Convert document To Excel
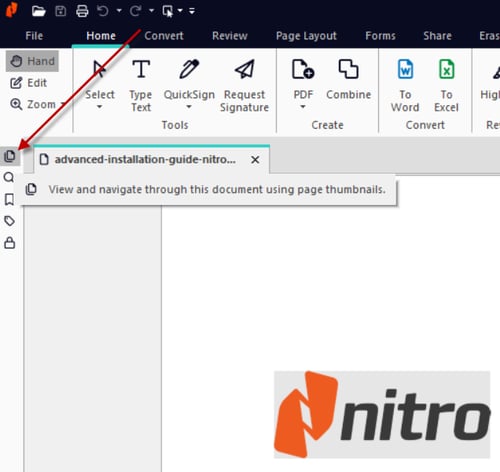This screenshot has width=500, height=472. click(x=446, y=86)
